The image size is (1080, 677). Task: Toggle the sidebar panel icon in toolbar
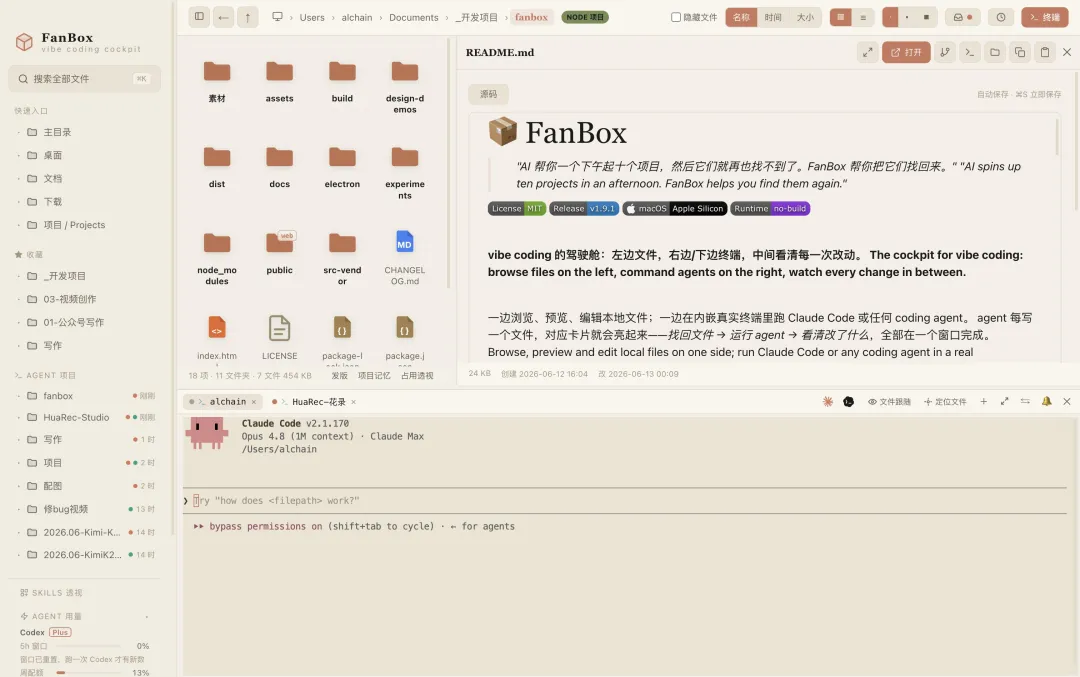click(199, 17)
